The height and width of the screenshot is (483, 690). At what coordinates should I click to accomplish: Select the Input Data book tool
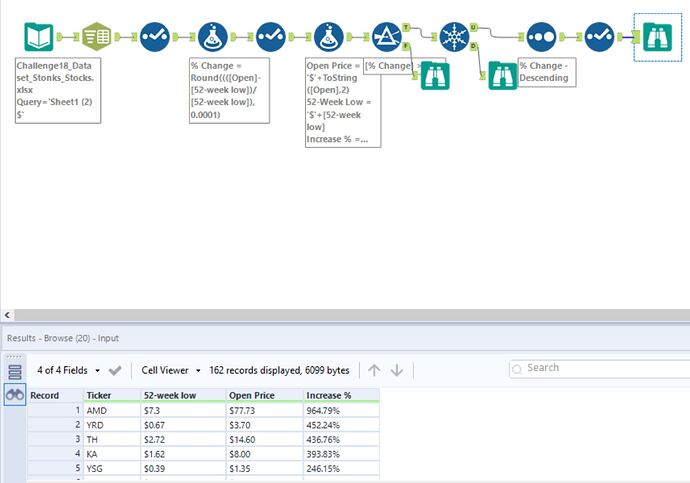39,37
